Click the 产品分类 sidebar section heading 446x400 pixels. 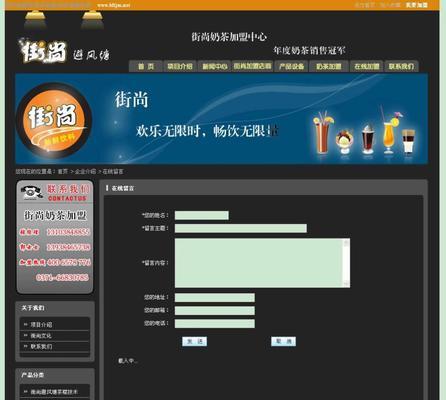33,375
